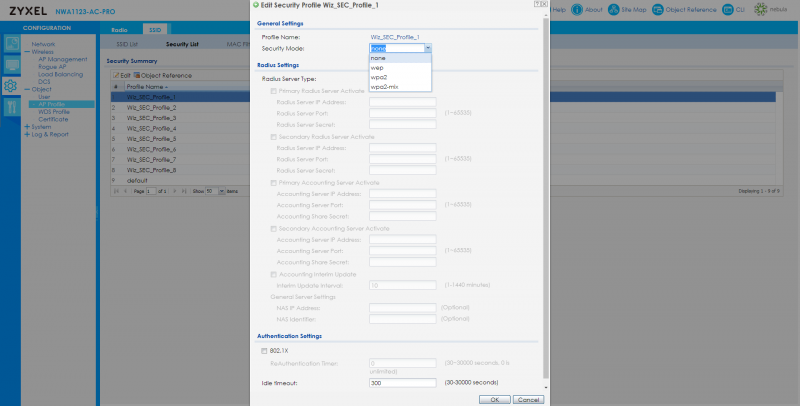Toggle Primary Accounting Server Activate checkbox
The image size is (800, 406).
[x=273, y=183]
